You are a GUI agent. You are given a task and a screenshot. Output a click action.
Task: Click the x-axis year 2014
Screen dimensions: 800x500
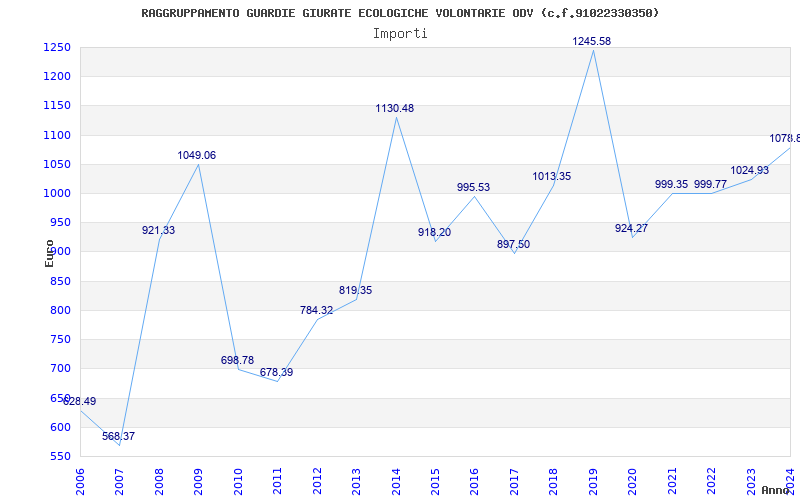pos(396,482)
